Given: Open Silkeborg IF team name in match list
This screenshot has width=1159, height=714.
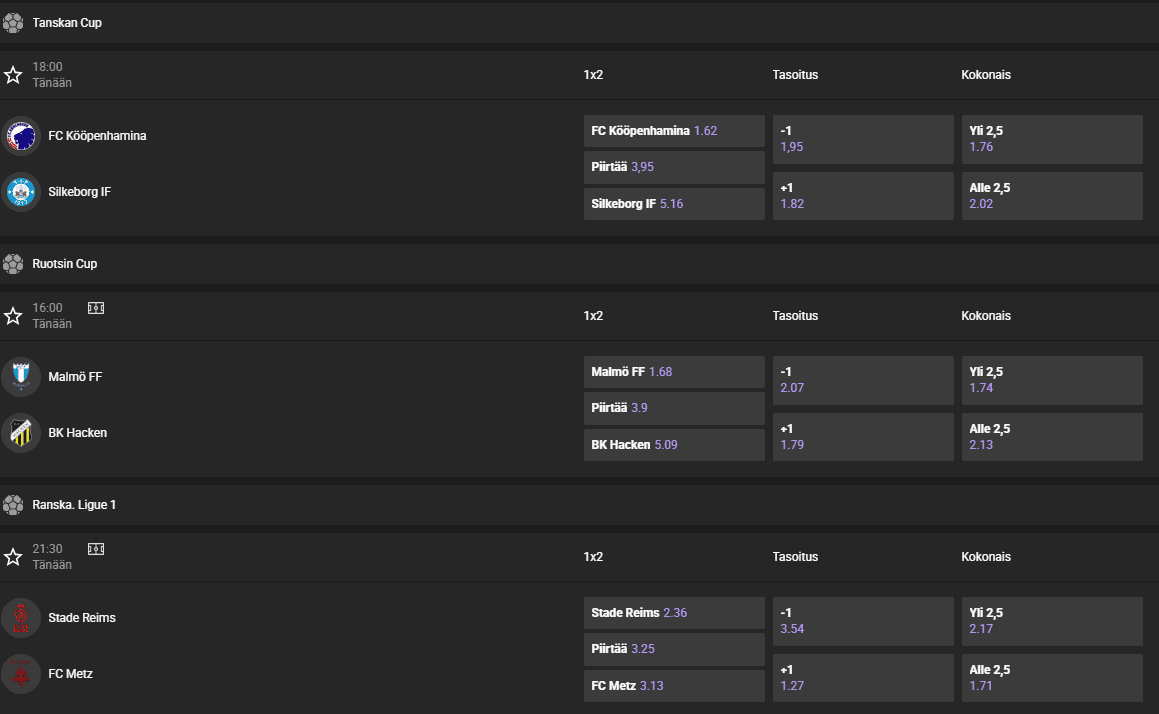Looking at the screenshot, I should [79, 192].
